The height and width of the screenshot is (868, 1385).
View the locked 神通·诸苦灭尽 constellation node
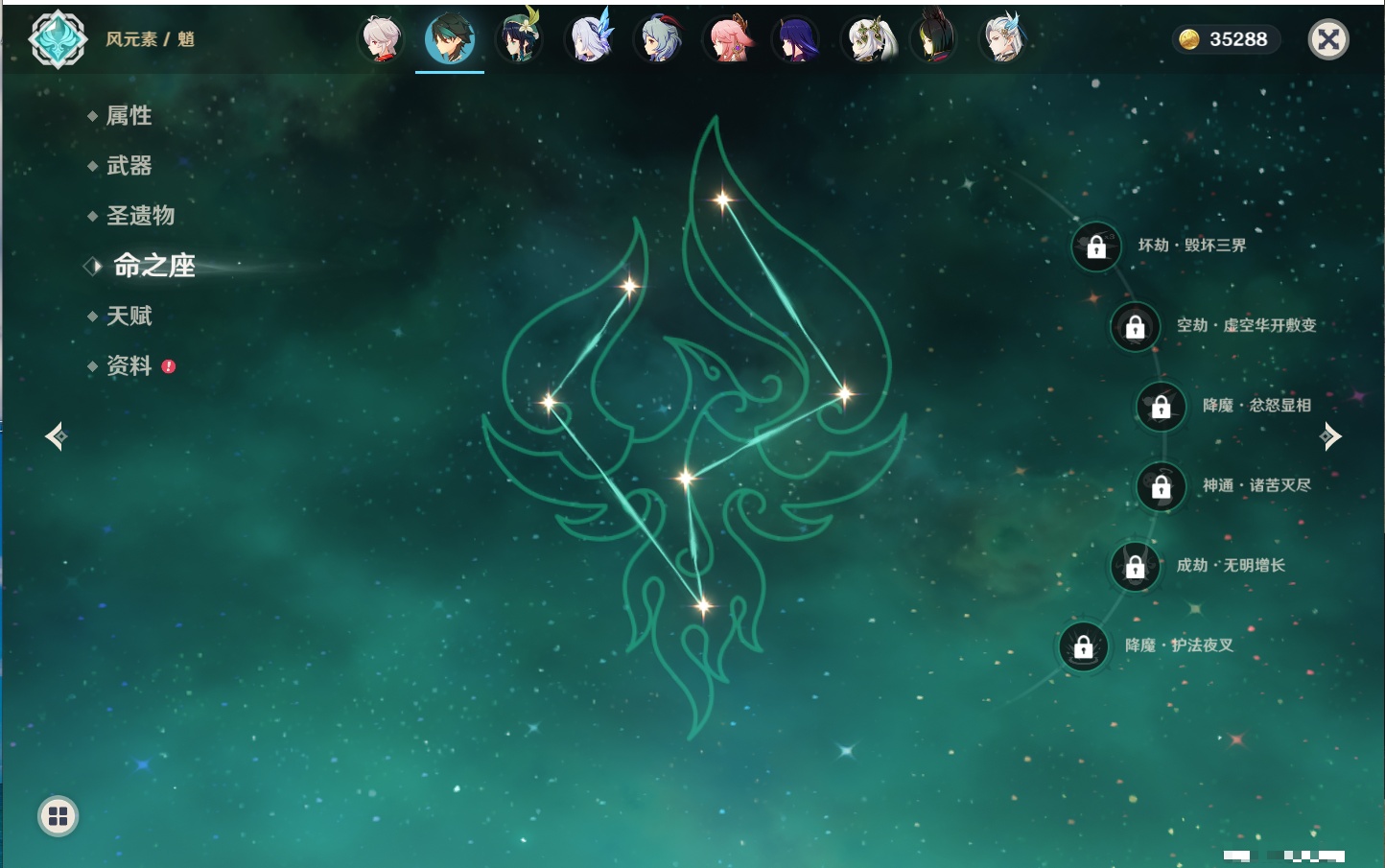point(1161,486)
